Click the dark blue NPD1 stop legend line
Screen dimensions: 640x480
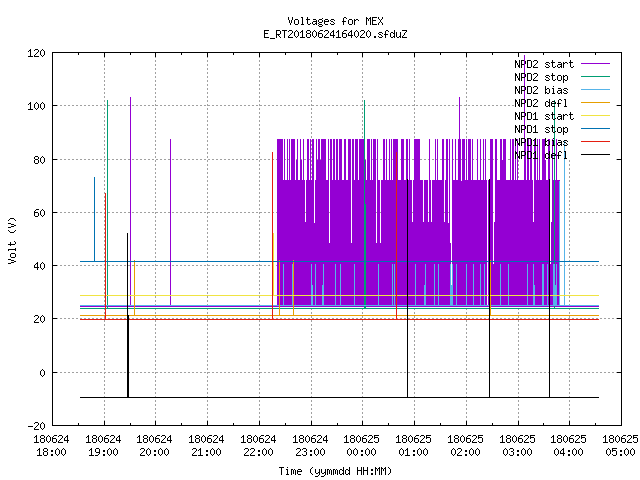pyautogui.click(x=595, y=129)
